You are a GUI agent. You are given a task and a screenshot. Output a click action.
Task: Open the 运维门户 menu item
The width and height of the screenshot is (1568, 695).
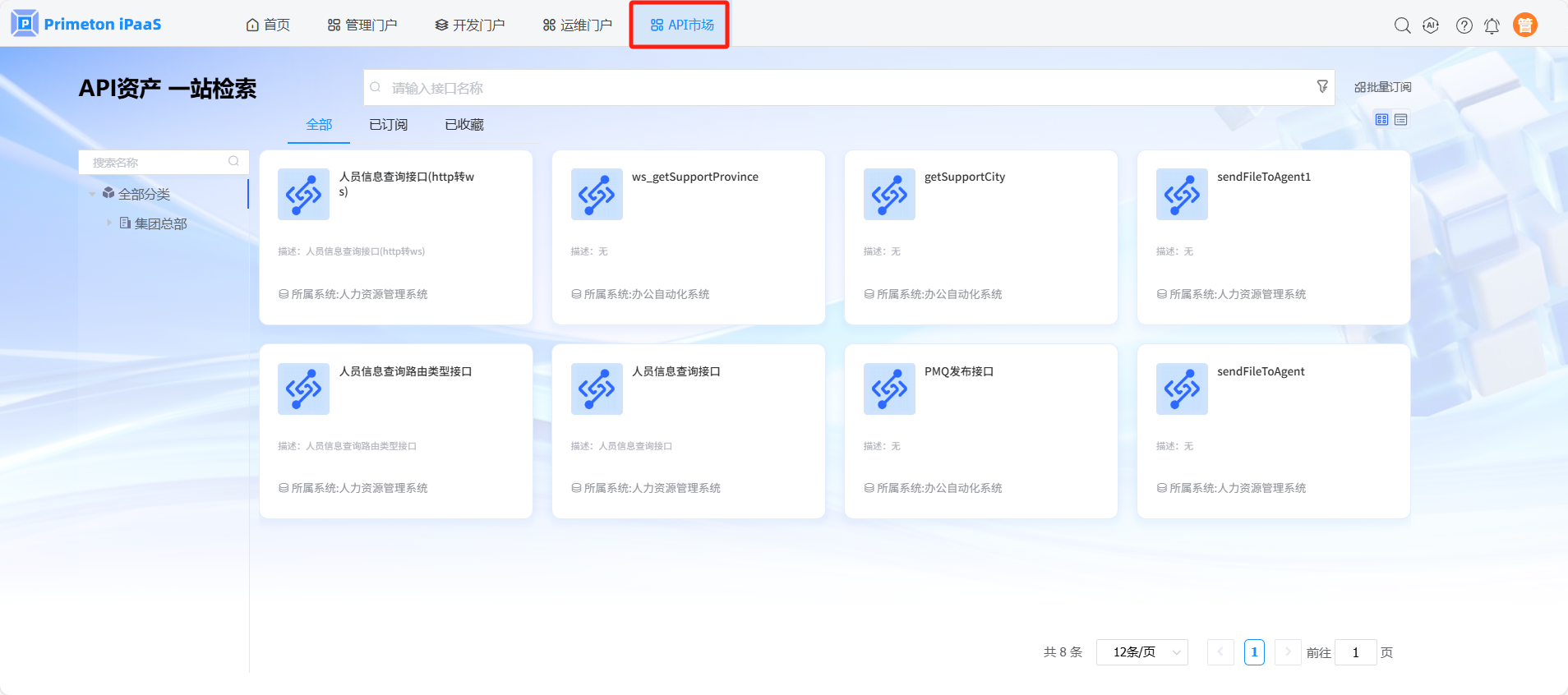(577, 25)
